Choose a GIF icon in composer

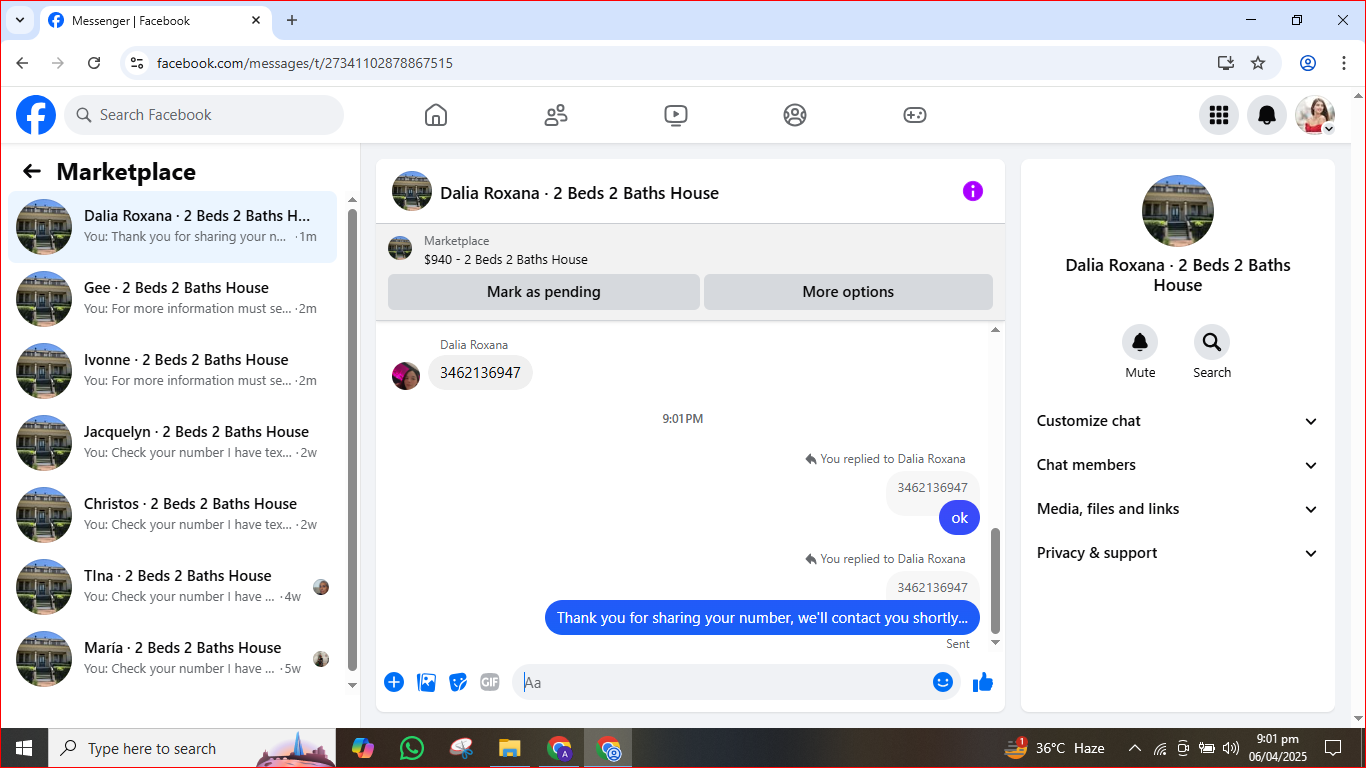[490, 682]
